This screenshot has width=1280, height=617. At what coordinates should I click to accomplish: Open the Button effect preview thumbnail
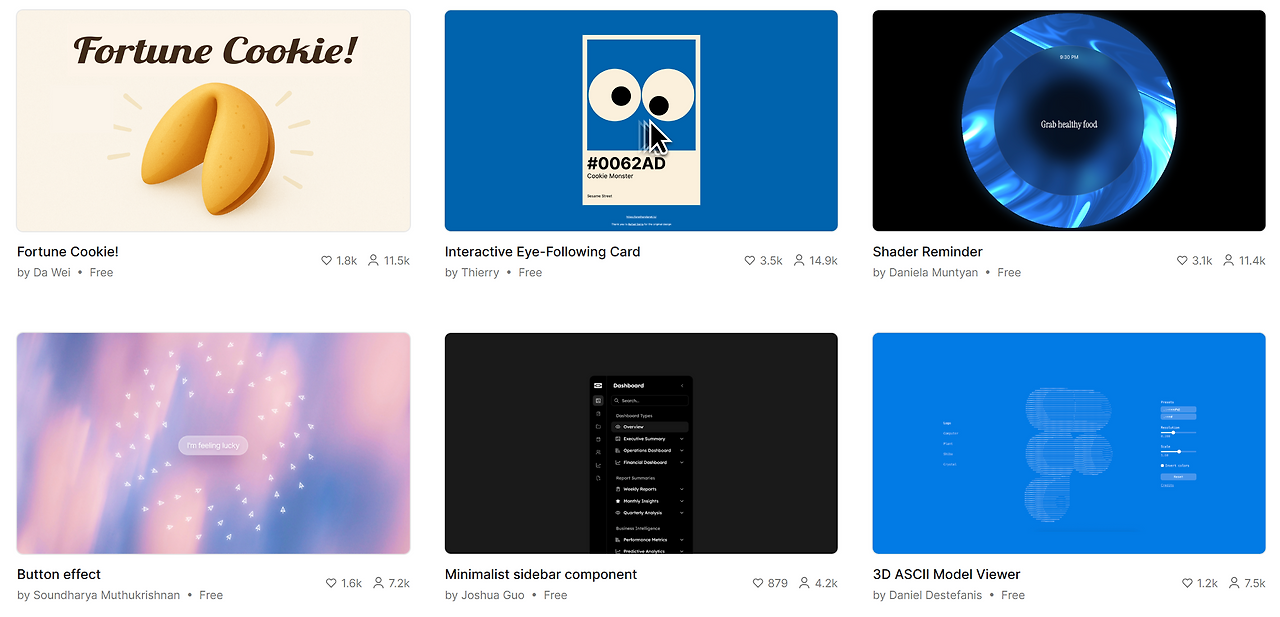pyautogui.click(x=214, y=443)
